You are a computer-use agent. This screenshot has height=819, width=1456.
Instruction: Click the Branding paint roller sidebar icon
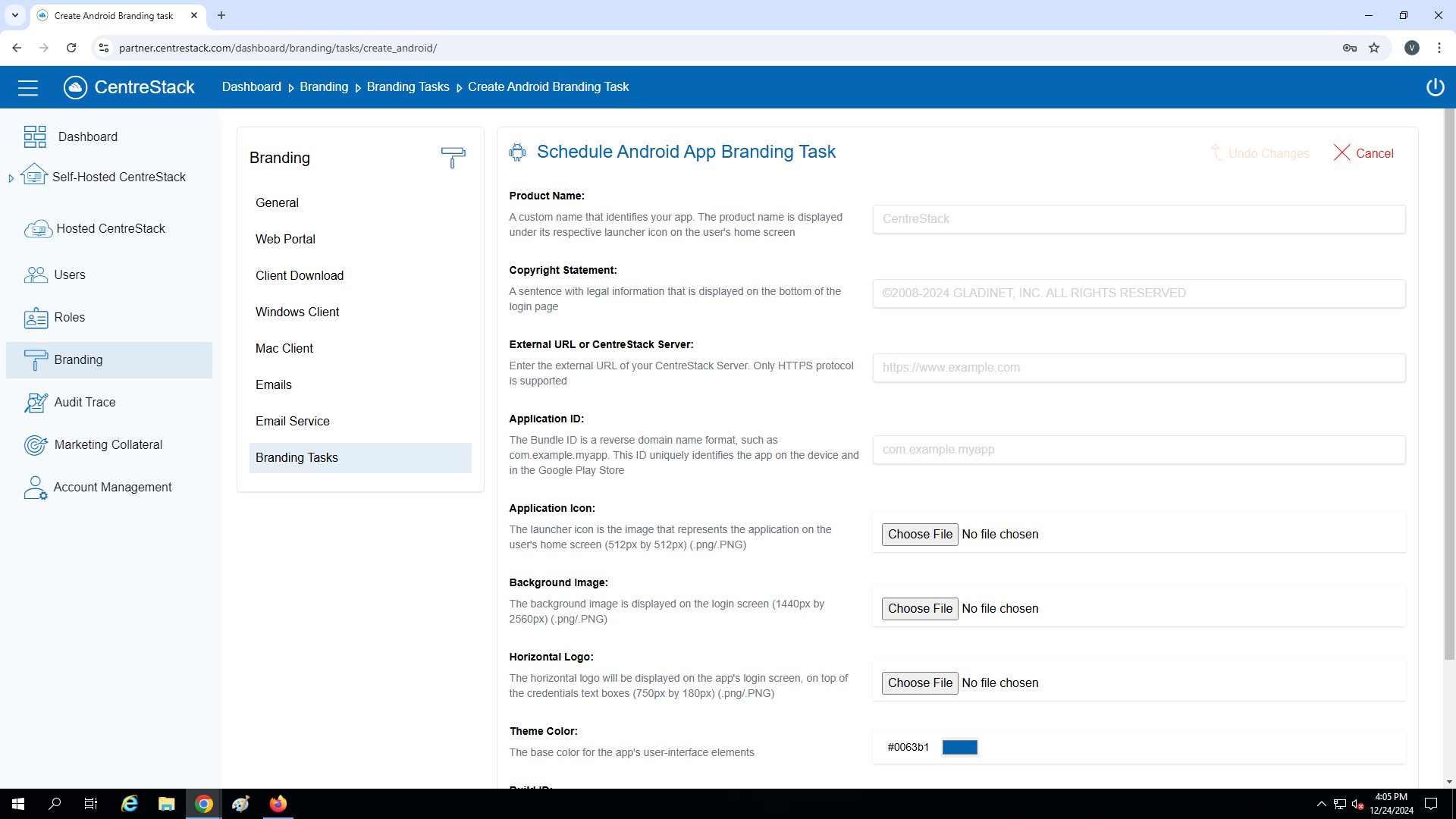[36, 360]
